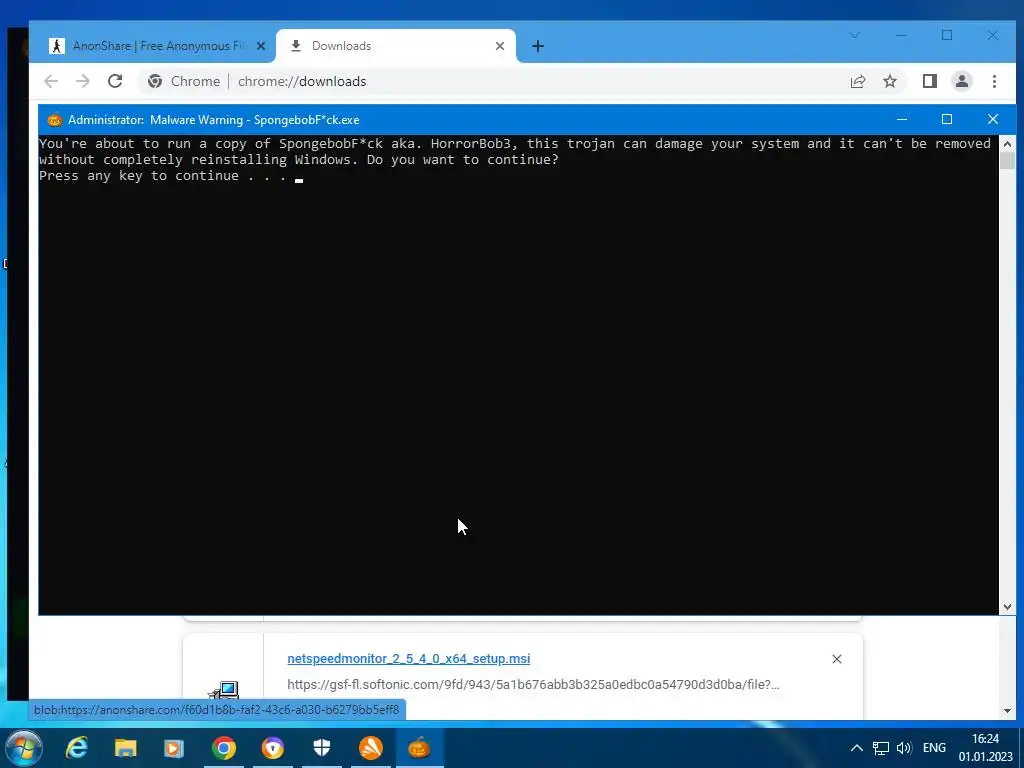Screen dimensions: 1024x768
Task: Click the 'Press any key to continue' line
Action: pyautogui.click(x=163, y=176)
